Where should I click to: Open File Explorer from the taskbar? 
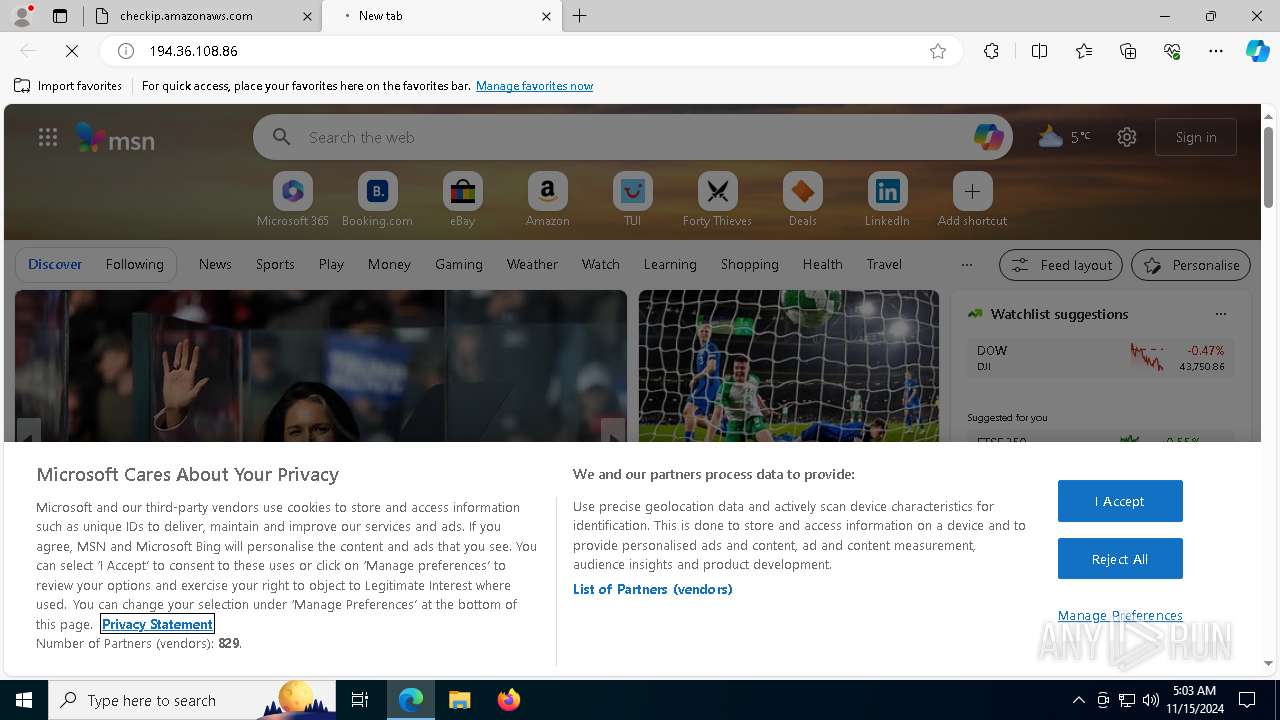coord(460,700)
